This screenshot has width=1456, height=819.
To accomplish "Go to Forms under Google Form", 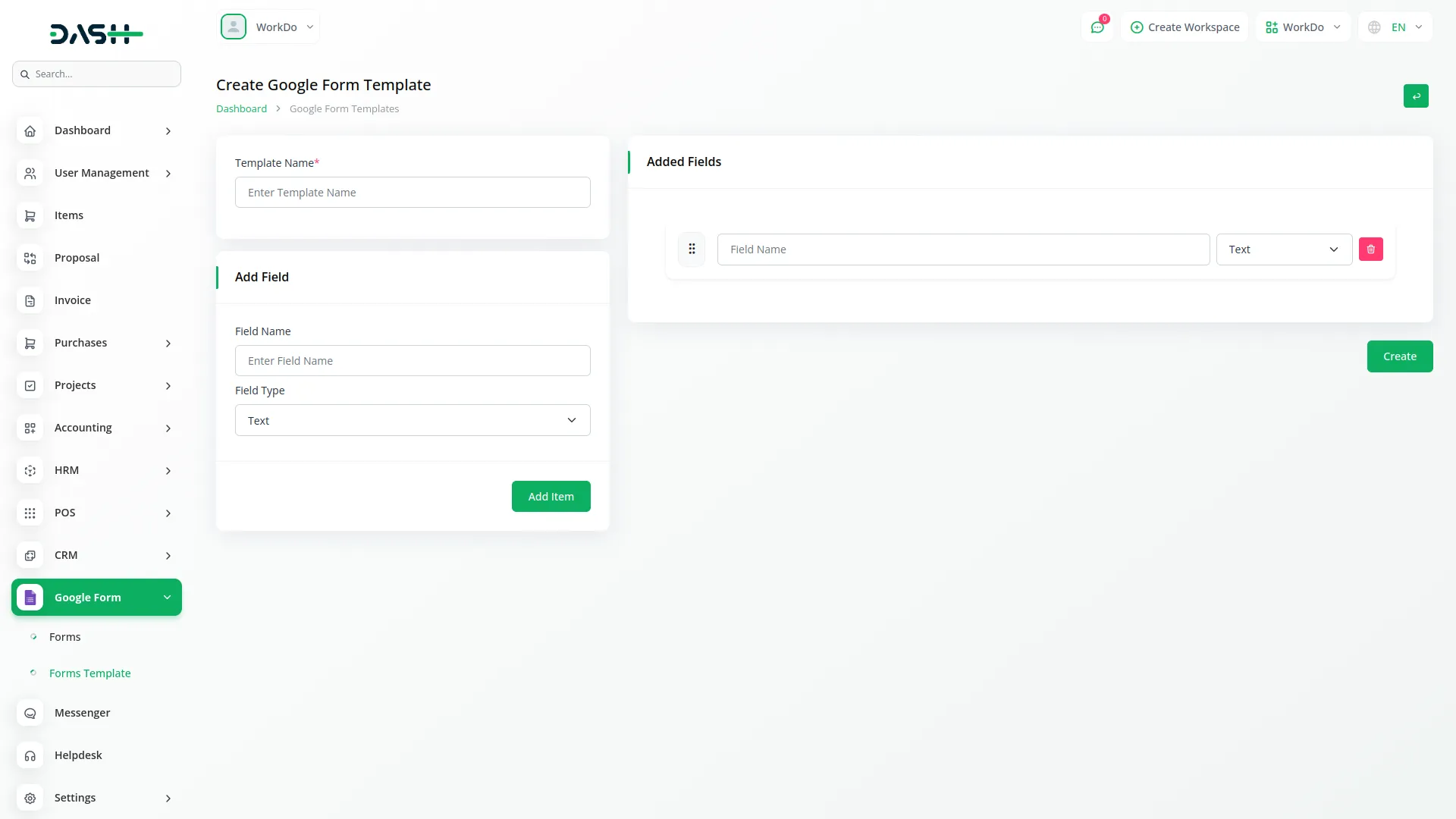I will pos(64,636).
